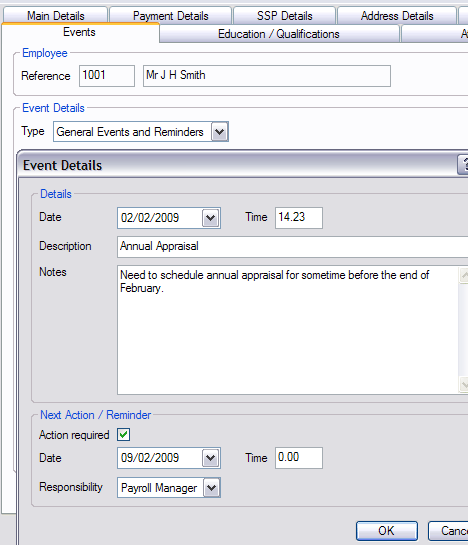Click inside the Notes text area

[x=288, y=330]
